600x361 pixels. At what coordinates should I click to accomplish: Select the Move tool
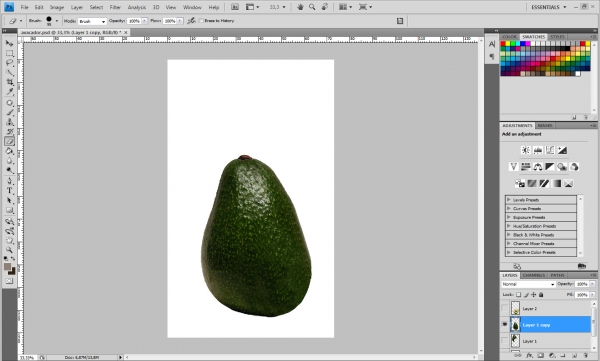click(9, 43)
